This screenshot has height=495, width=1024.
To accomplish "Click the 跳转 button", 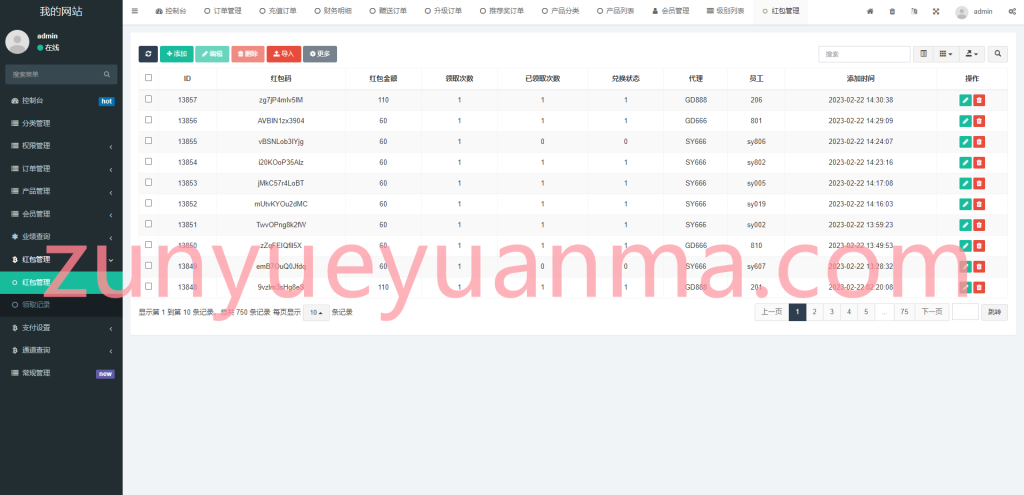I will tap(994, 312).
